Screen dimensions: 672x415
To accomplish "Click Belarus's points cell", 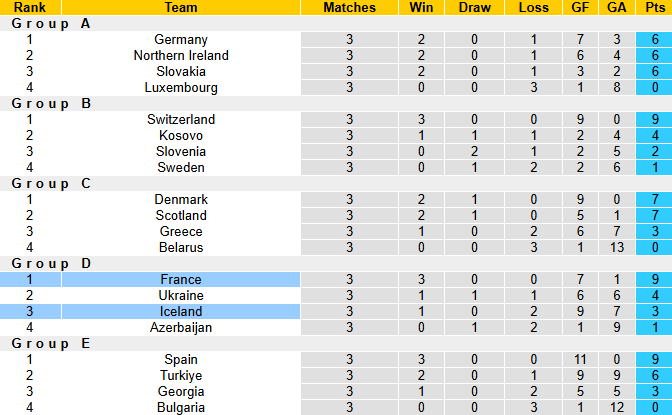I will click(x=653, y=247).
